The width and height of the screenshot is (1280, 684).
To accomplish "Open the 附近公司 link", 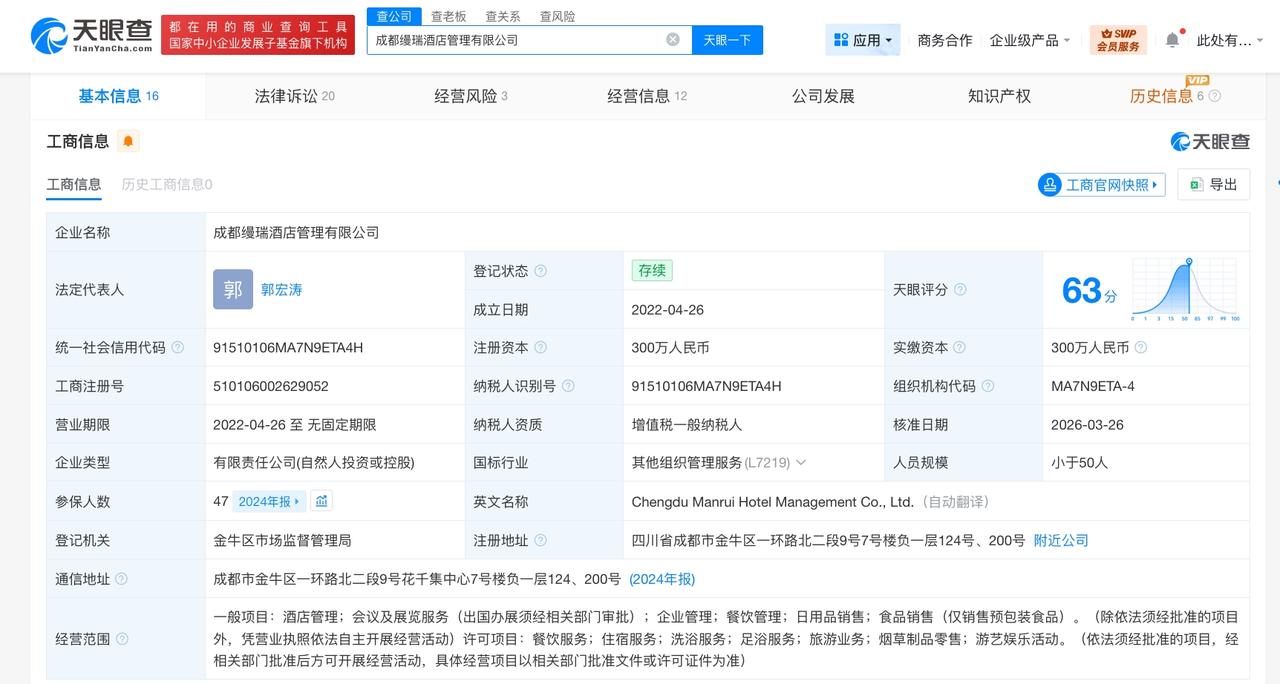I will click(x=1060, y=540).
